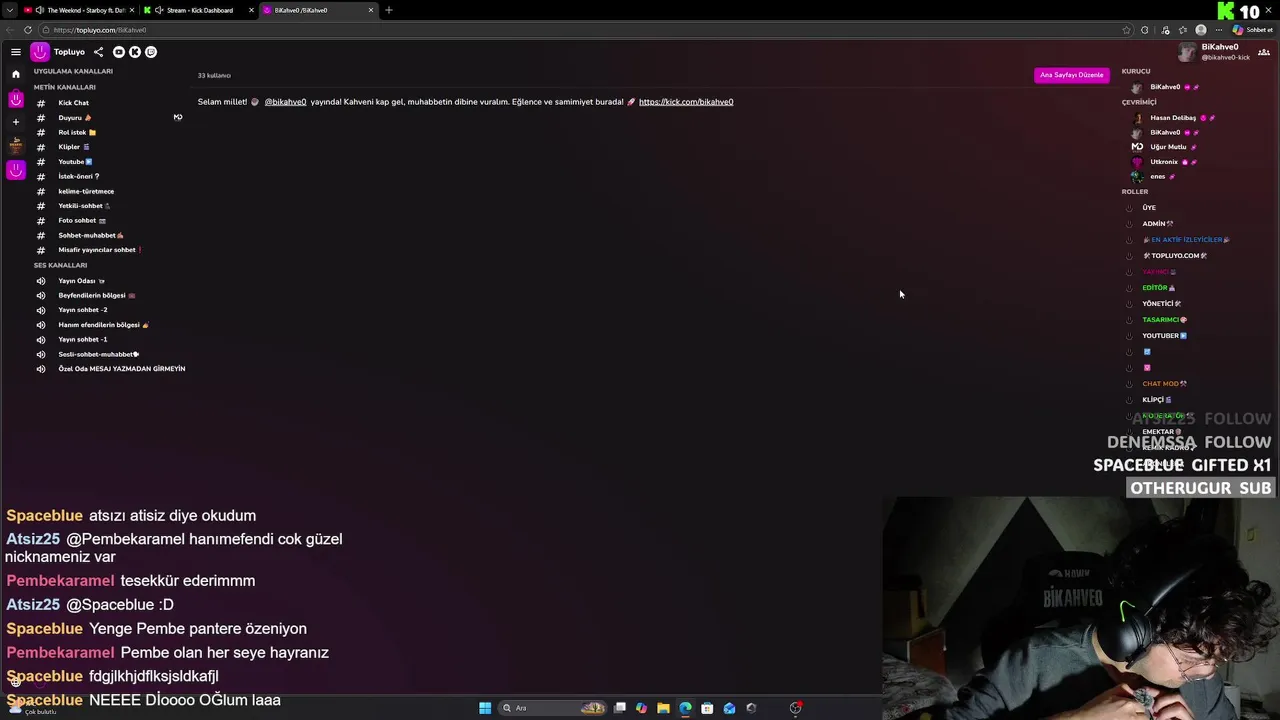Join Sesli-sohbet-muhabbet voice channel
The image size is (1280, 720).
pos(98,354)
